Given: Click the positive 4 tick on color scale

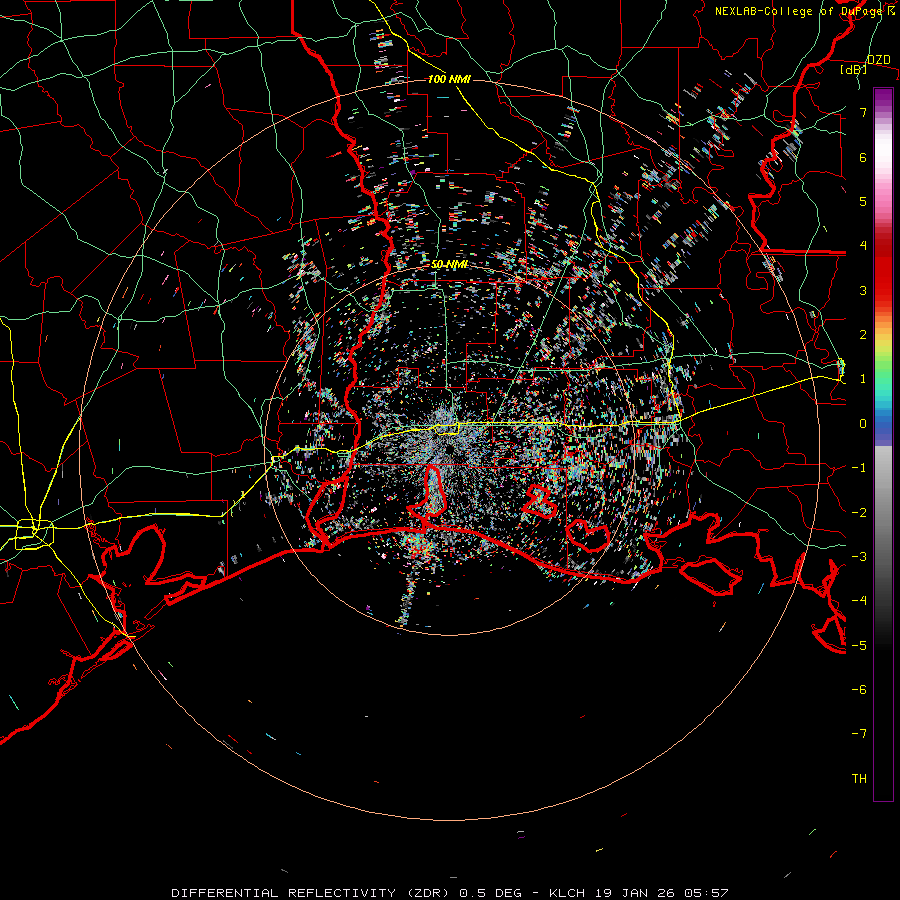Looking at the screenshot, I should [863, 246].
